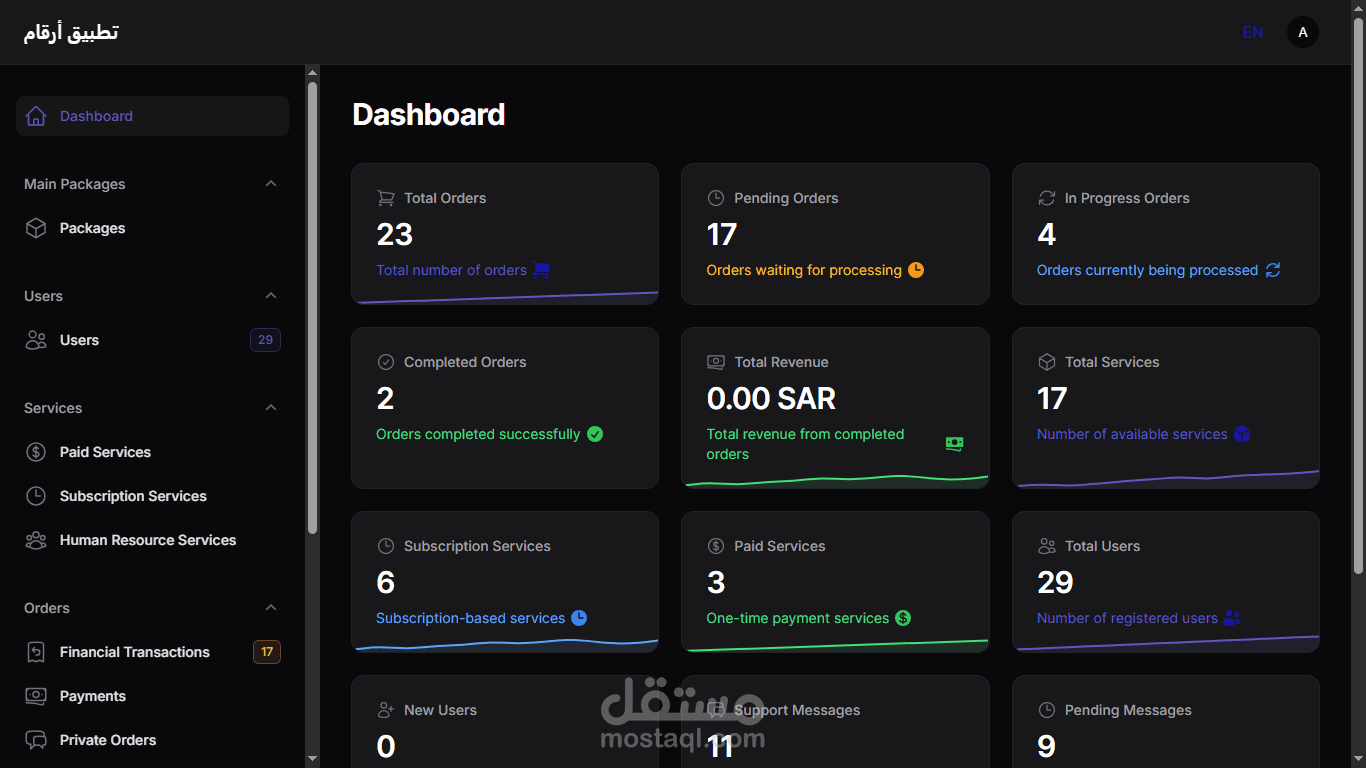Click the purple users icon after Number of registered users
Screen dimensions: 1366x768
(x=1232, y=618)
